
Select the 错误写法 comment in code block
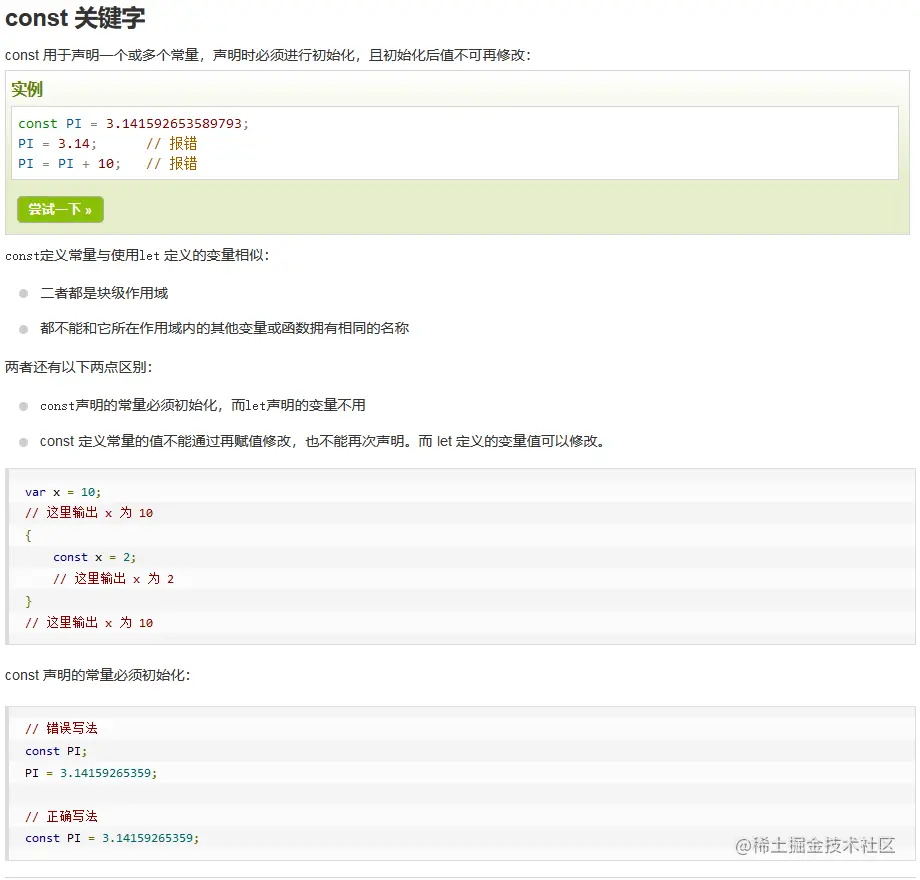[65, 728]
